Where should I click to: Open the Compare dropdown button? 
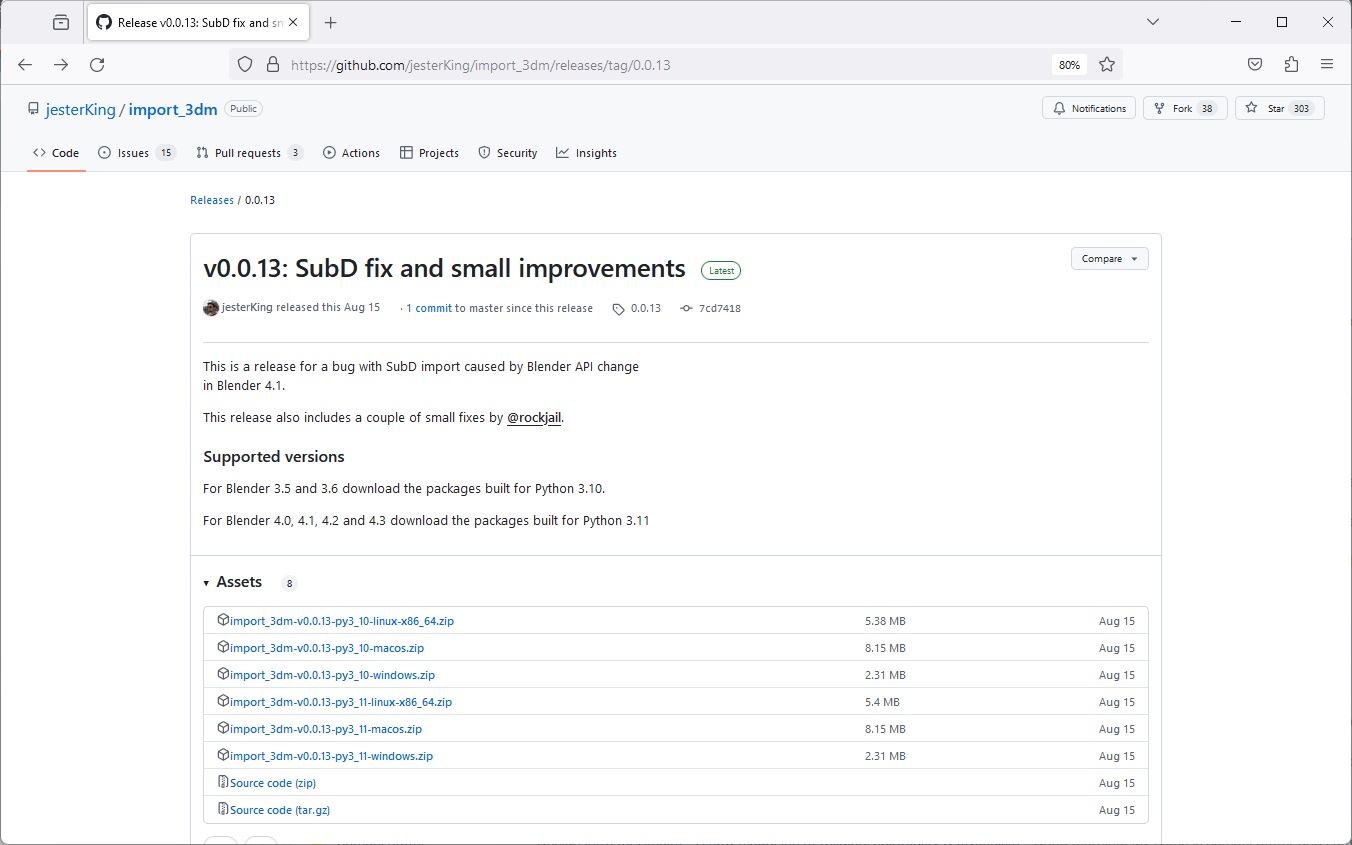[x=1109, y=258]
